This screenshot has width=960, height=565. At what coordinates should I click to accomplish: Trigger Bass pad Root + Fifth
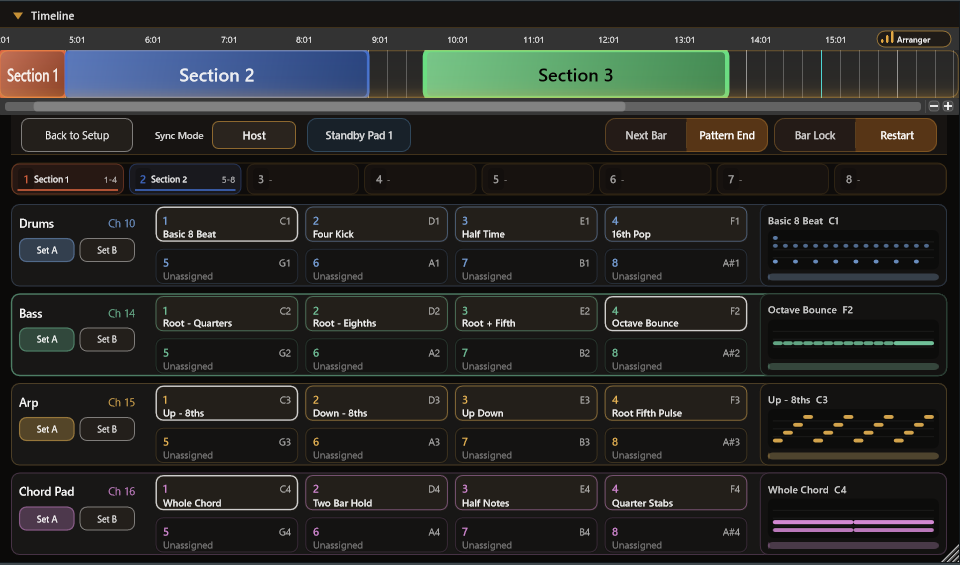526,314
